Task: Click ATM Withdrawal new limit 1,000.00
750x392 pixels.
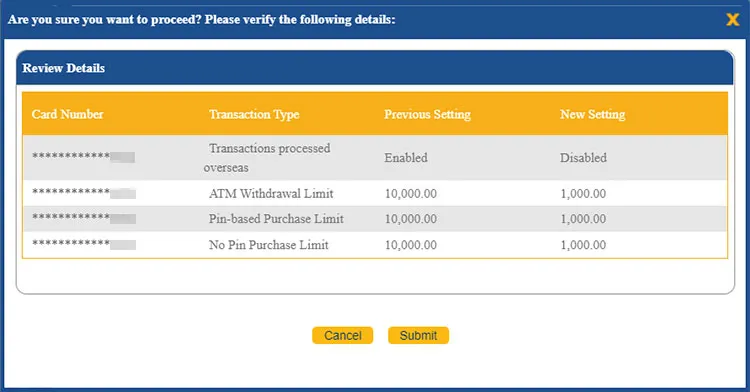Action: coord(583,194)
